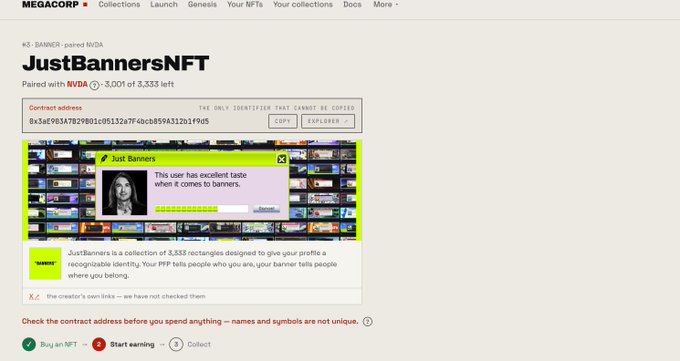This screenshot has height=361, width=680.
Task: Select the contract address text 0x3aE9...
Action: 119,121
